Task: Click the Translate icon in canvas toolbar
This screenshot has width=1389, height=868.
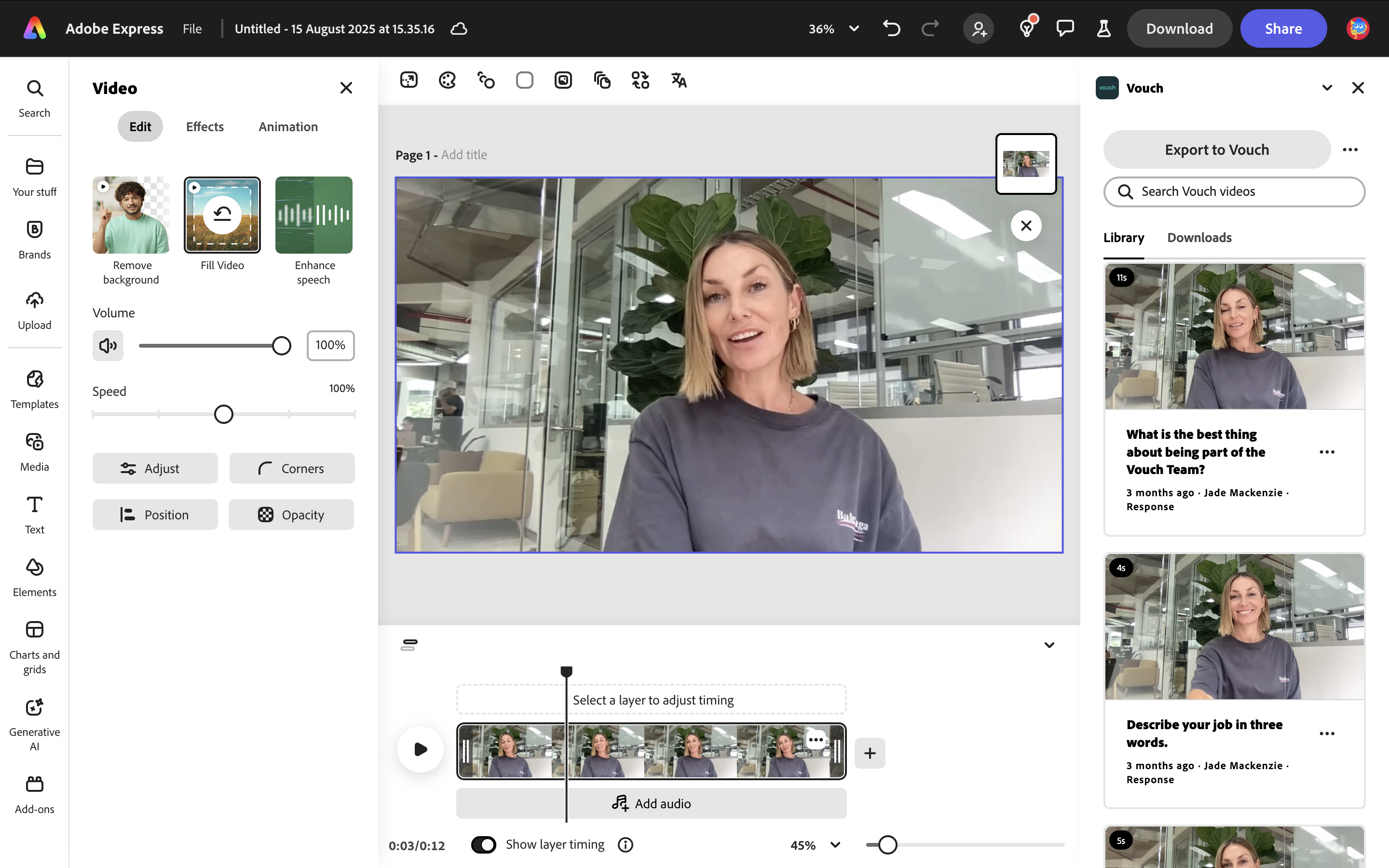Action: [x=679, y=80]
